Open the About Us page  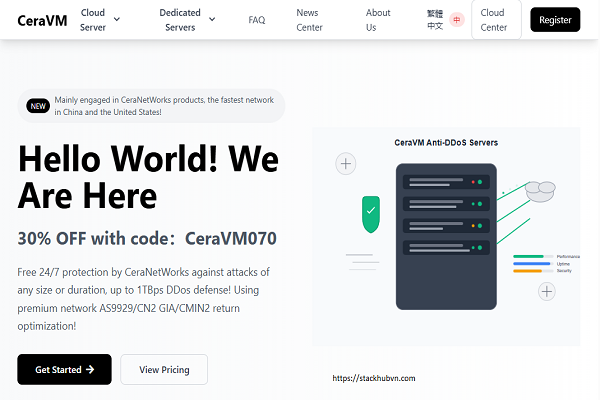(x=378, y=20)
